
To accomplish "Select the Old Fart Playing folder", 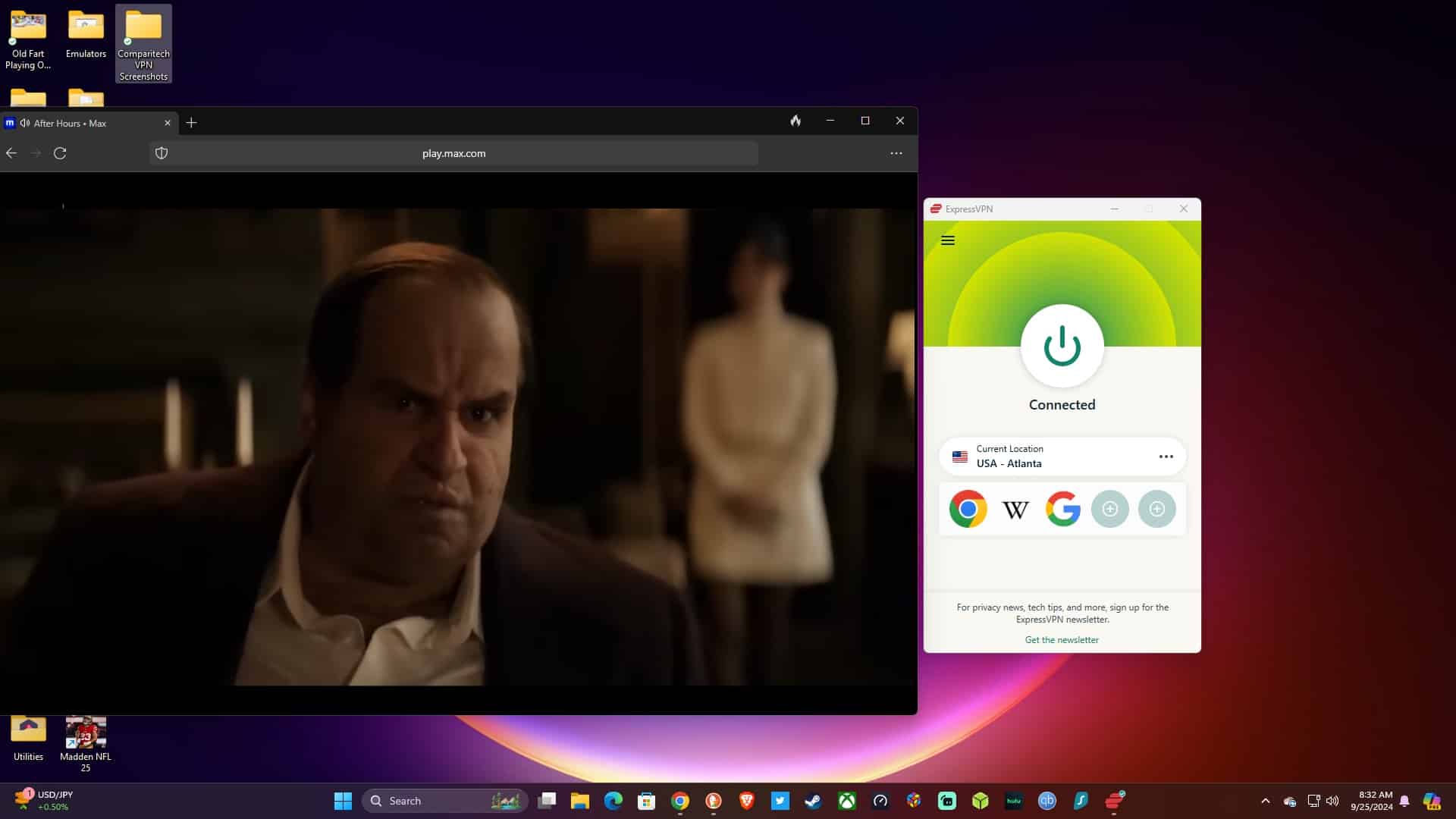I will tap(28, 39).
